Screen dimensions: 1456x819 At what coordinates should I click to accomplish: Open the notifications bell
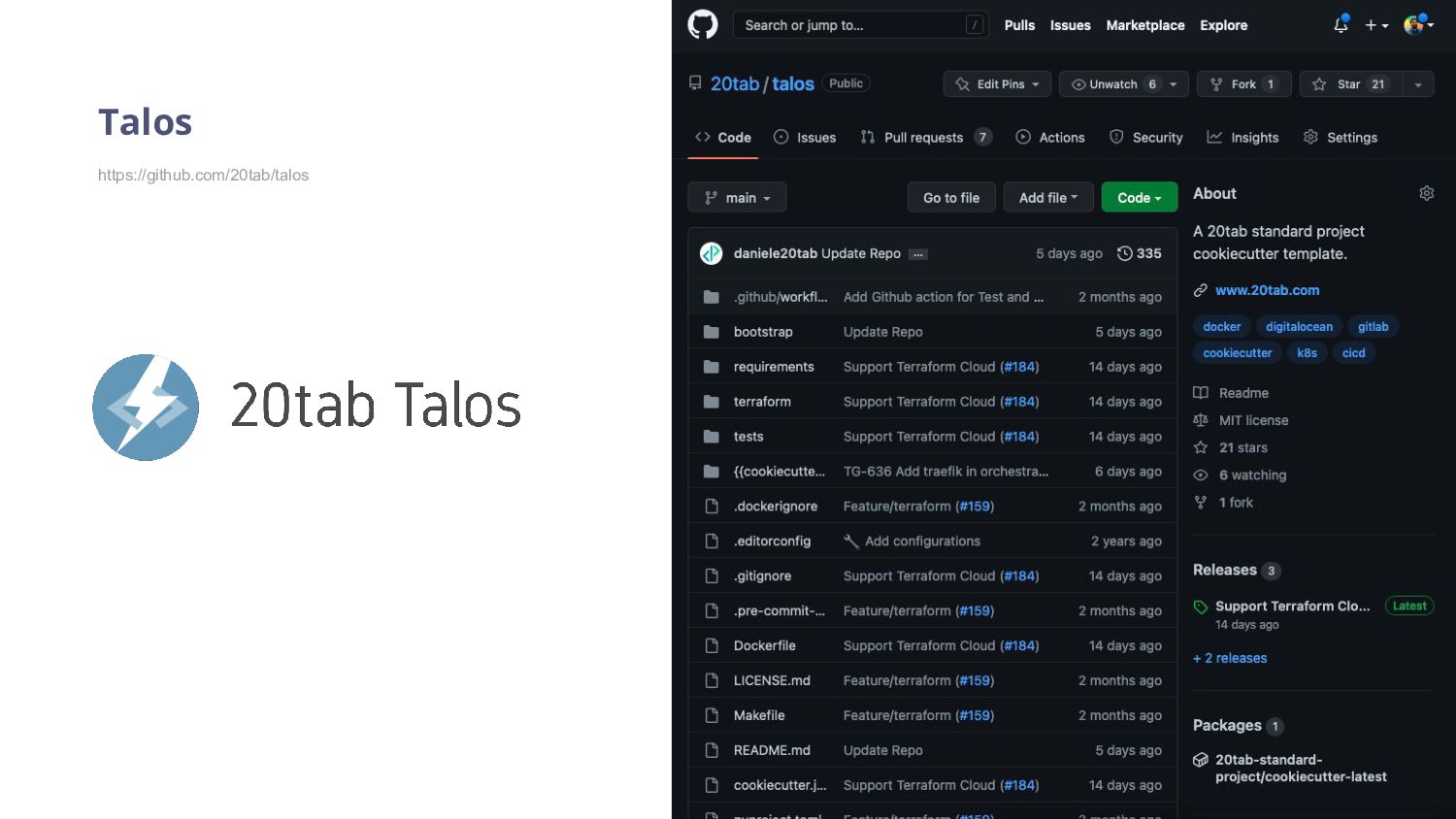click(x=1340, y=25)
